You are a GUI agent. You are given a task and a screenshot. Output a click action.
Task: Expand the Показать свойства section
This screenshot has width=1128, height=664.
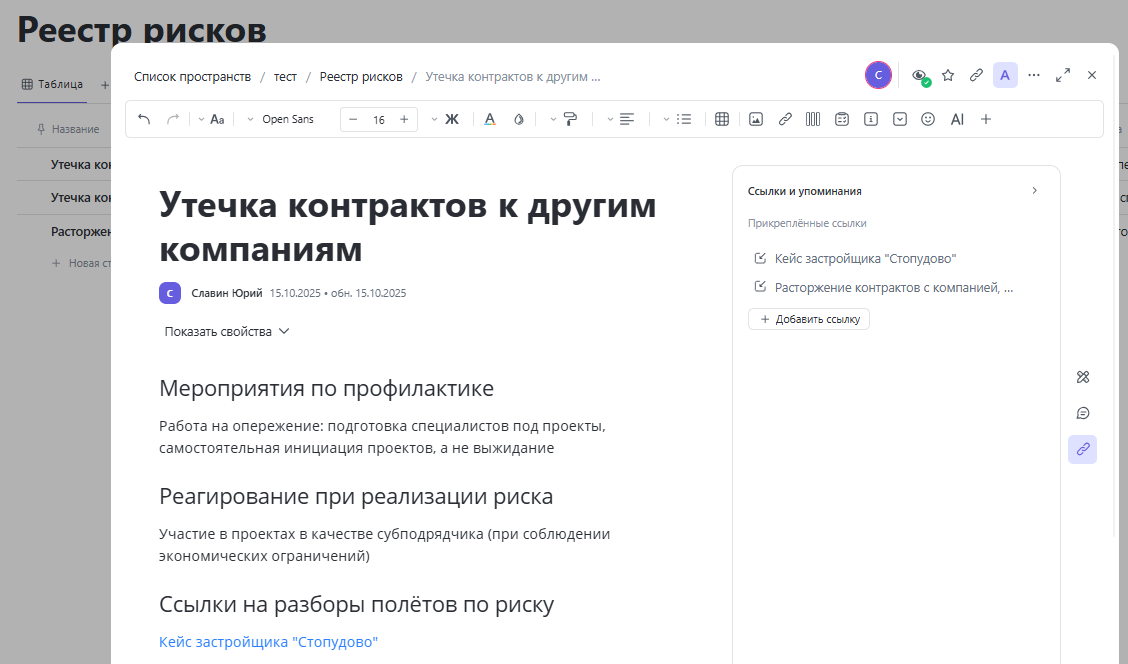tap(226, 330)
